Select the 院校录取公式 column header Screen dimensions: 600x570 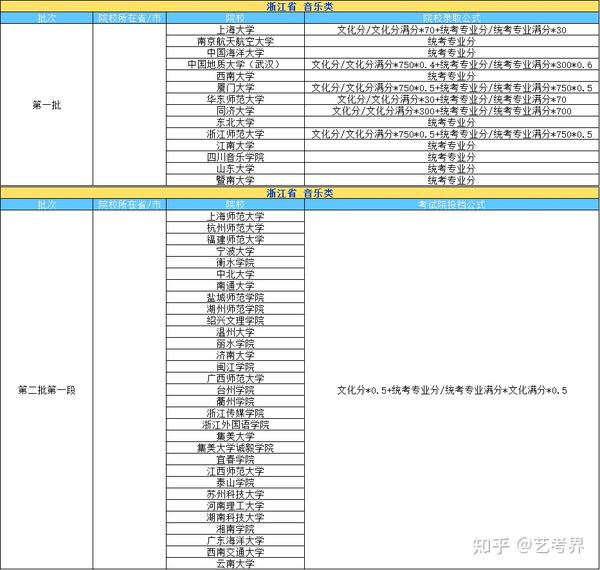tap(452, 18)
